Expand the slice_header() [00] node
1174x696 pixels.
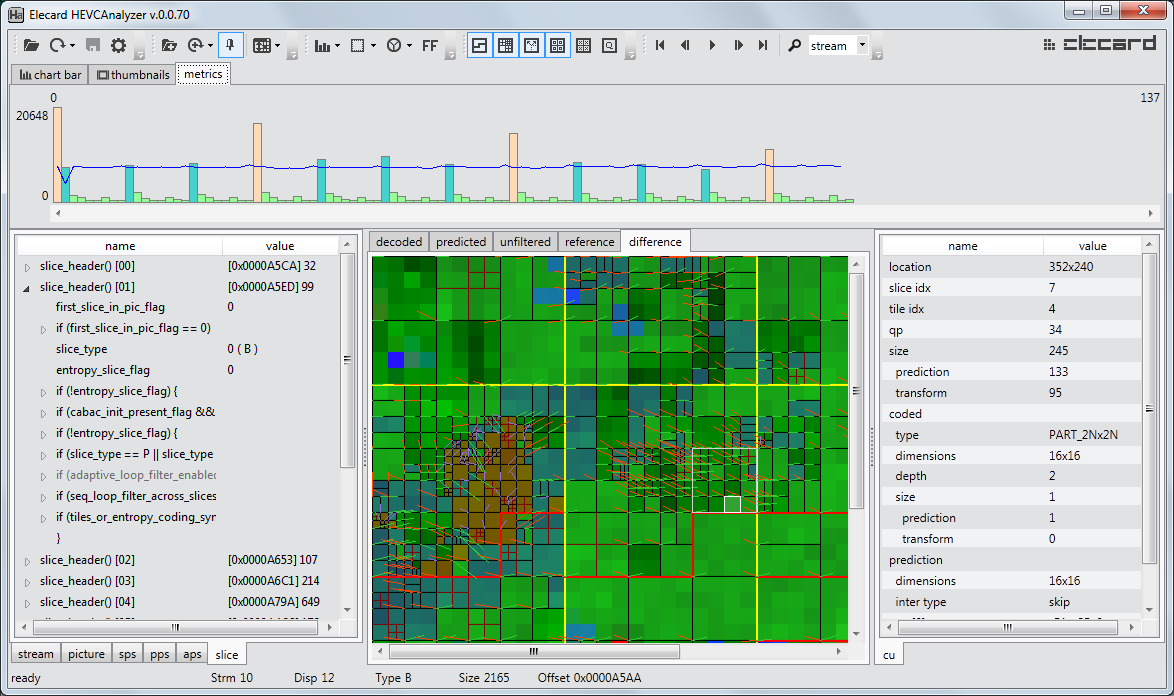pos(27,267)
